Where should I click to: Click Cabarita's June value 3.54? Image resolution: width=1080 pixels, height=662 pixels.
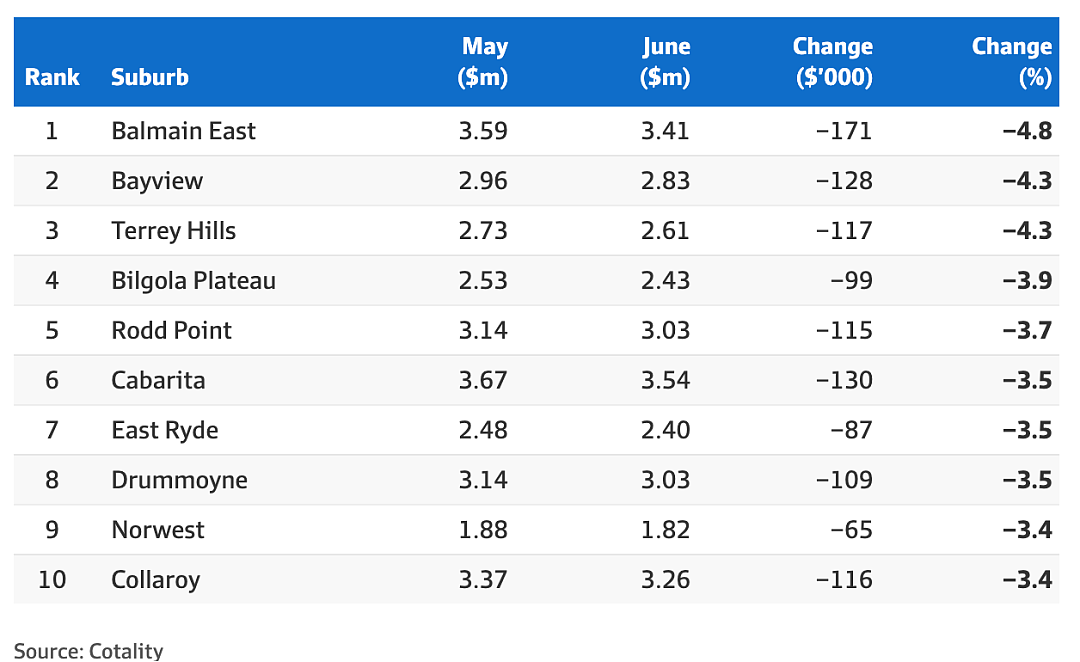[665, 380]
